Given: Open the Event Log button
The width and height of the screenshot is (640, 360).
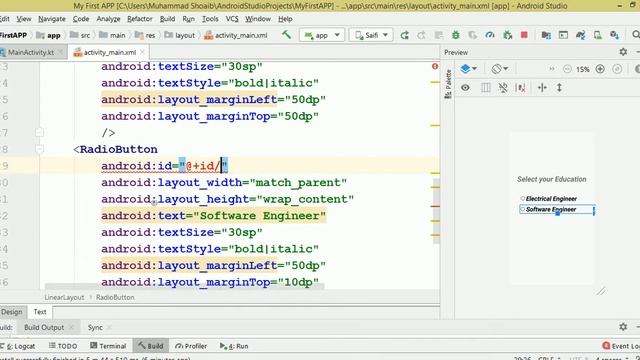Looking at the screenshot, I should tap(621, 346).
